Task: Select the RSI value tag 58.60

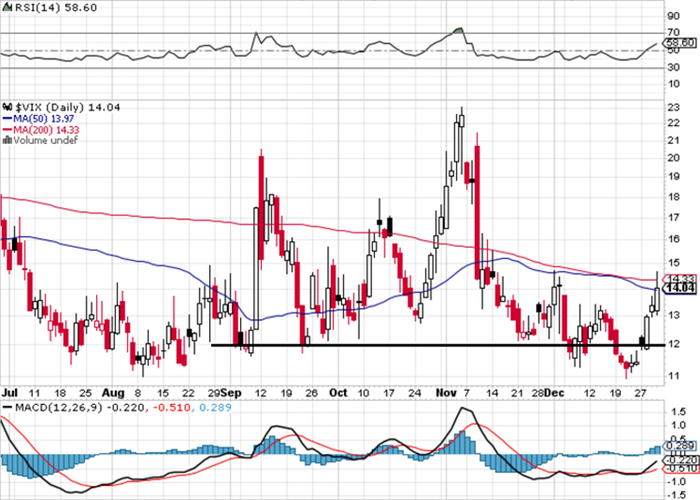Action: point(680,43)
